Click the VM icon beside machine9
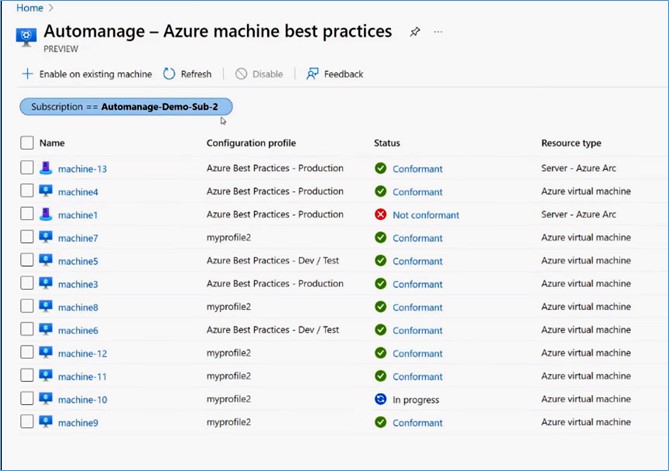Viewport: 669px width, 471px height. [x=46, y=421]
